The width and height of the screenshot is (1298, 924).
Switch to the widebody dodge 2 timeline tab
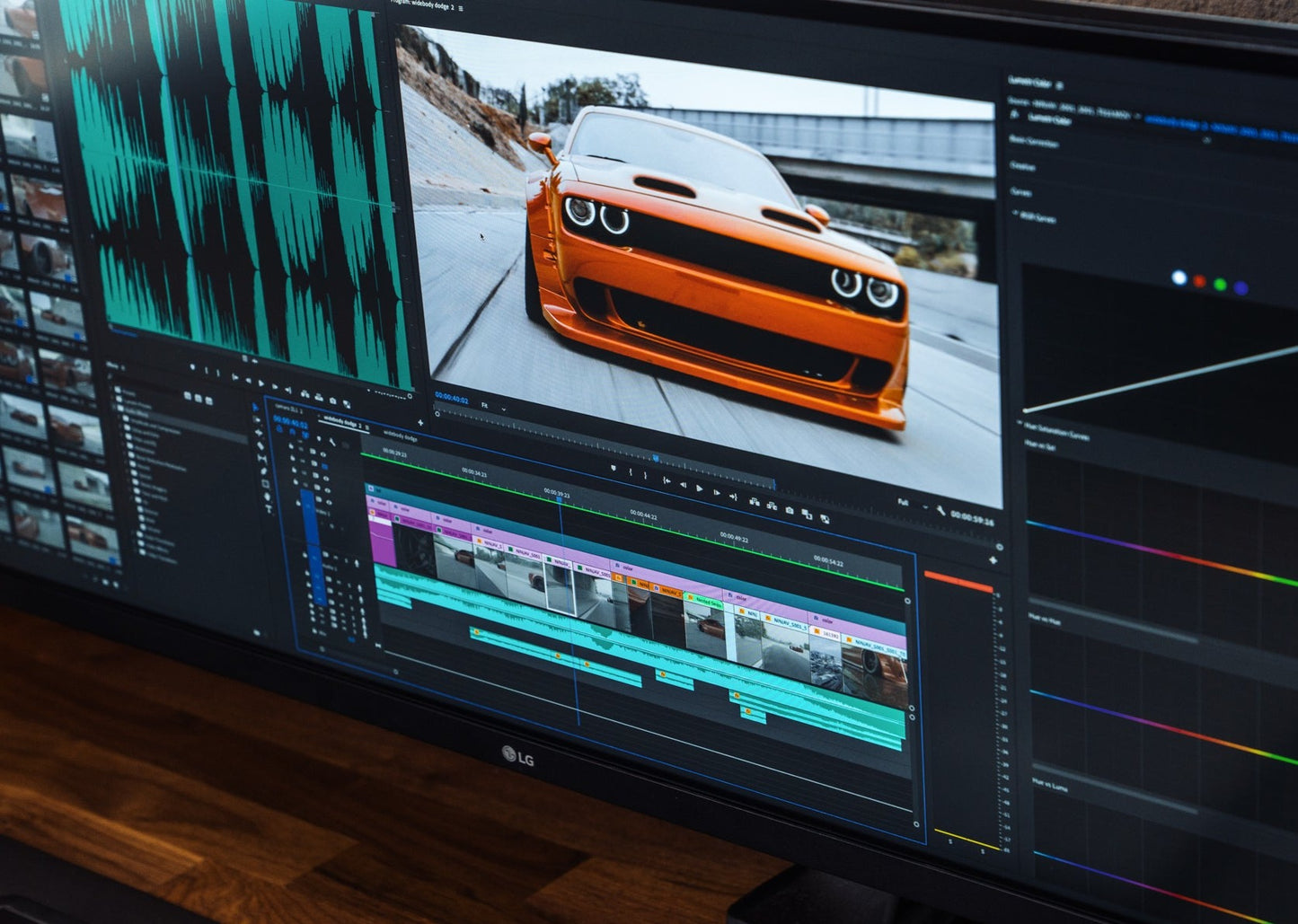click(x=341, y=424)
